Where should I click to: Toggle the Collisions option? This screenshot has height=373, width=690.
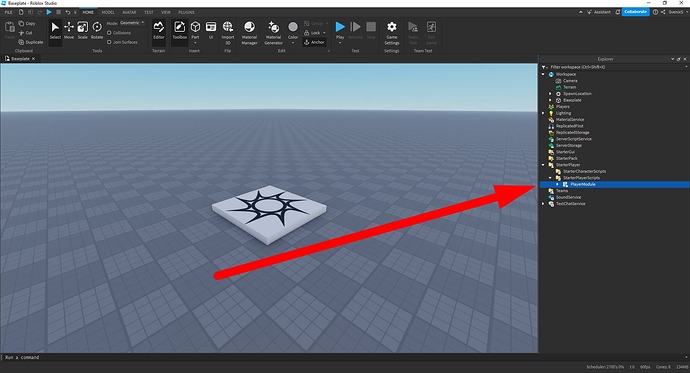pyautogui.click(x=119, y=33)
